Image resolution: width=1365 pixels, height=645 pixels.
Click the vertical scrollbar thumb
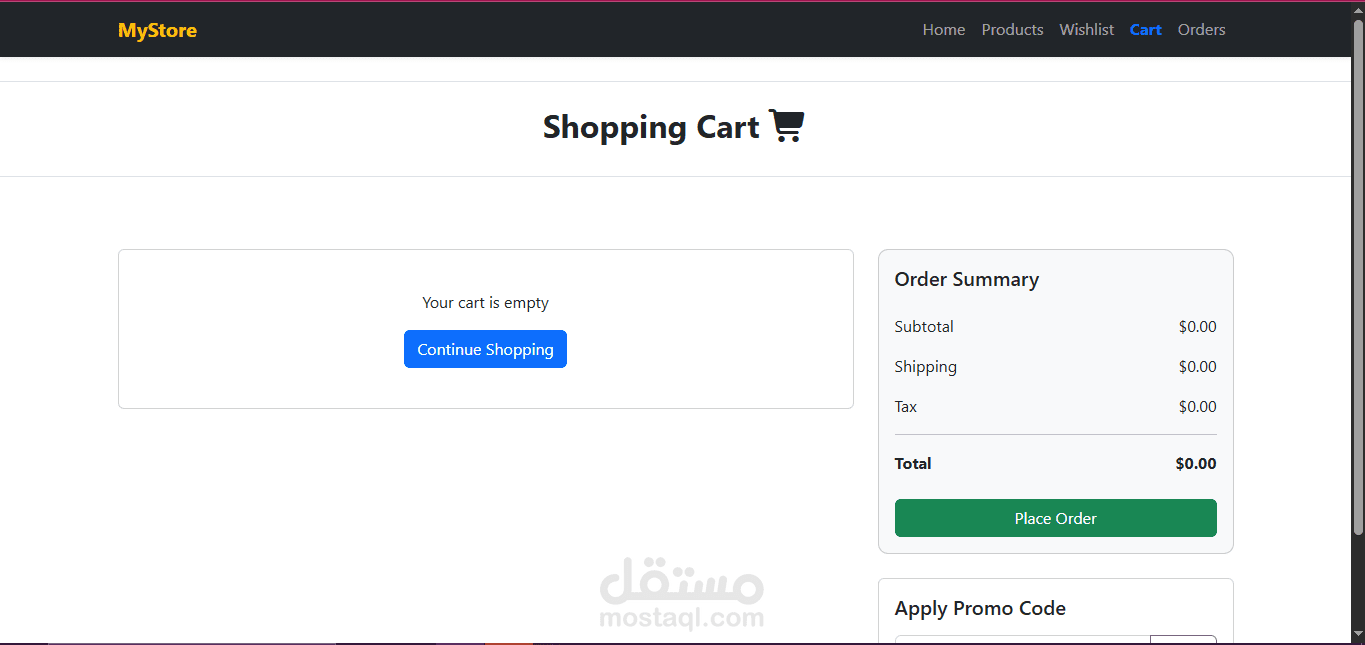click(x=1358, y=276)
